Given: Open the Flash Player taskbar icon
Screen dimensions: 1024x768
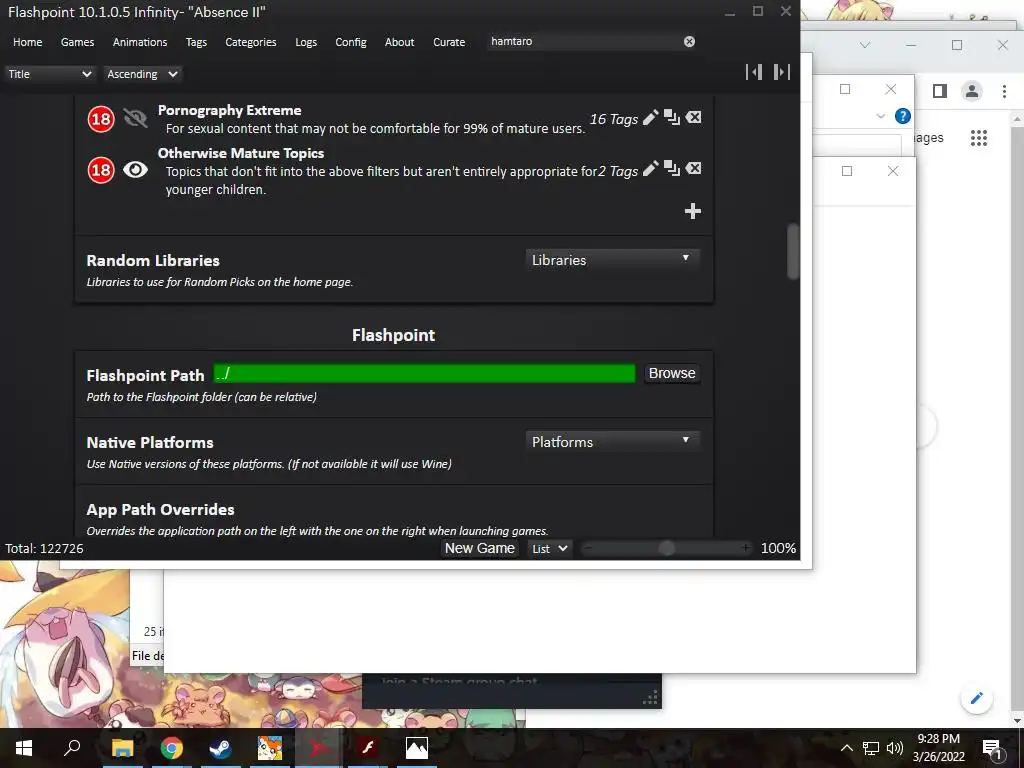Looking at the screenshot, I should click(x=368, y=748).
